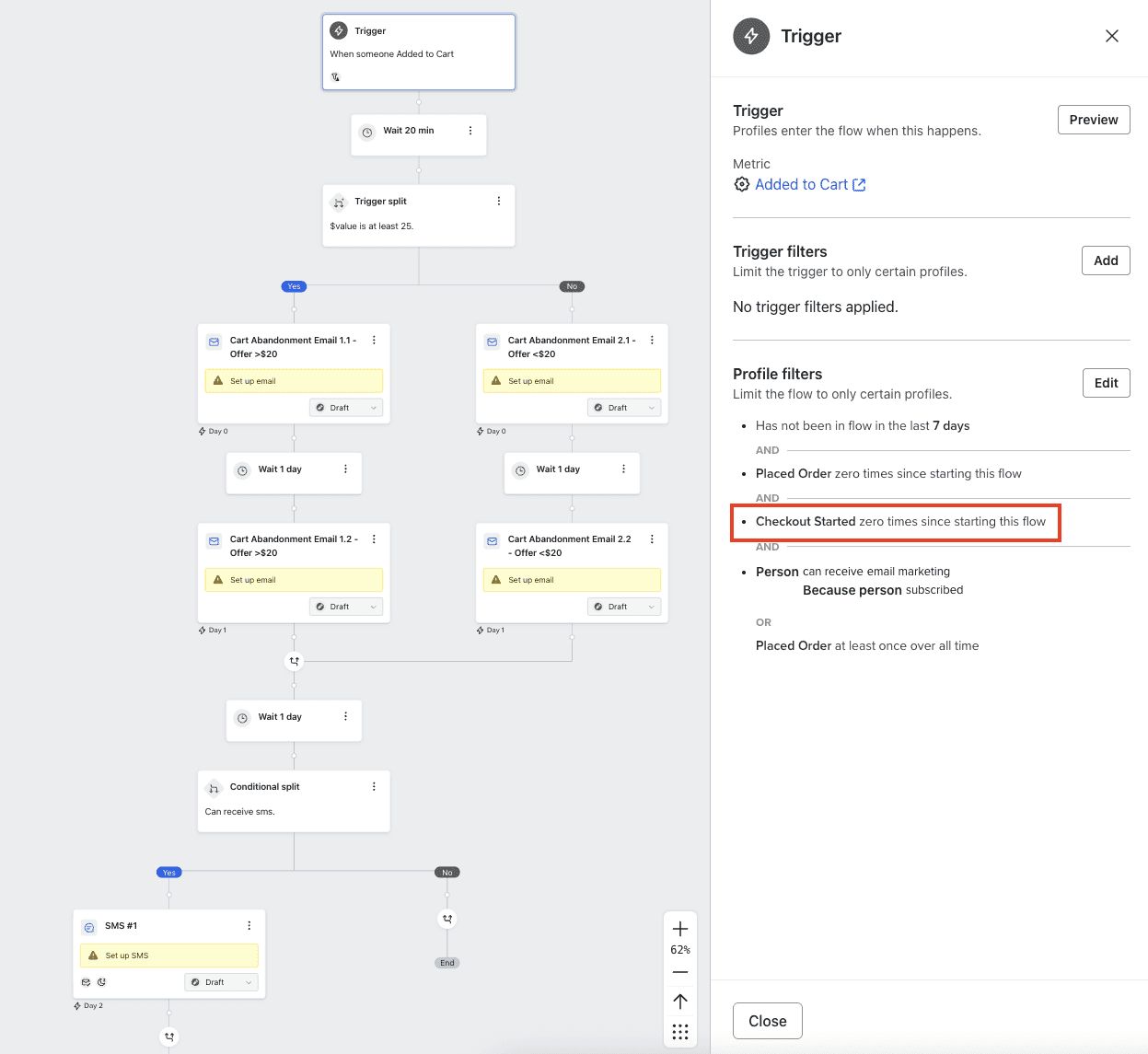Open the SMS #1 Draft status dropdown
This screenshot has width=1148, height=1054.
pyautogui.click(x=221, y=982)
